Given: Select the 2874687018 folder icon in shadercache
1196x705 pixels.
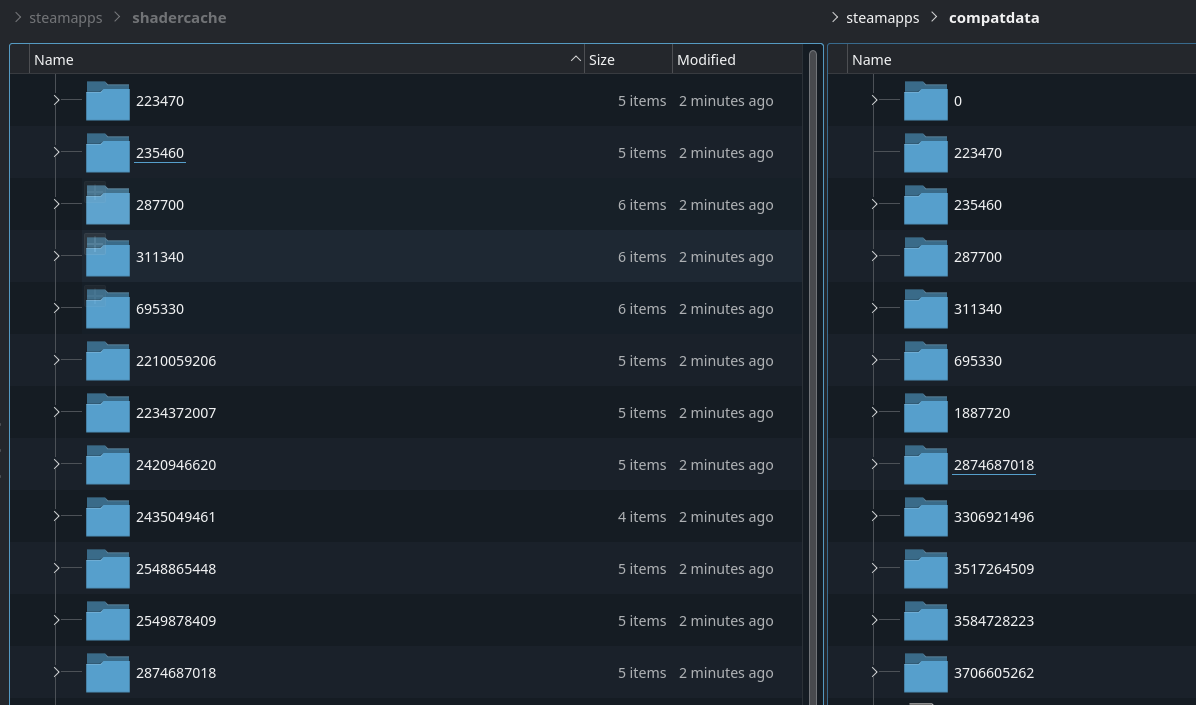Looking at the screenshot, I should click(x=108, y=671).
